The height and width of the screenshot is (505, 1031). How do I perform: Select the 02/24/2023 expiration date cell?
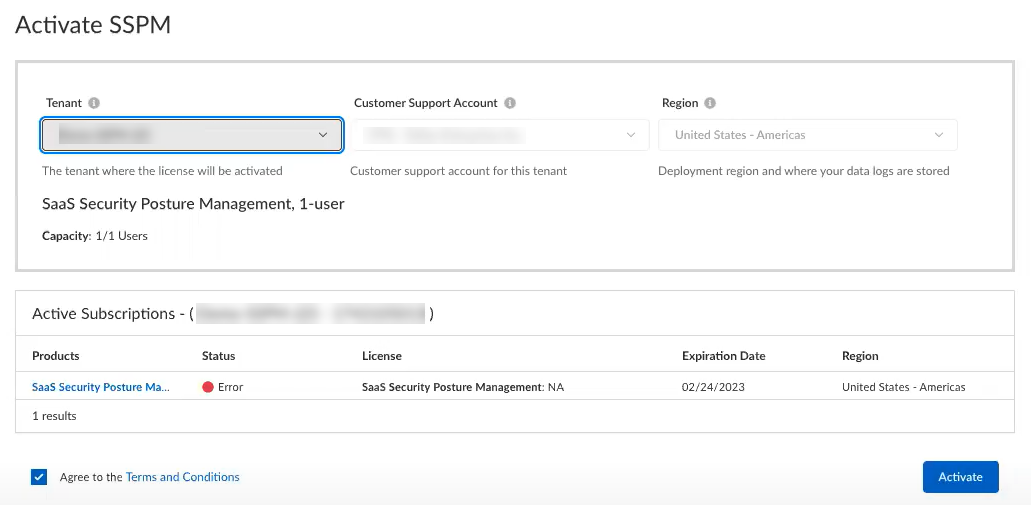(713, 387)
